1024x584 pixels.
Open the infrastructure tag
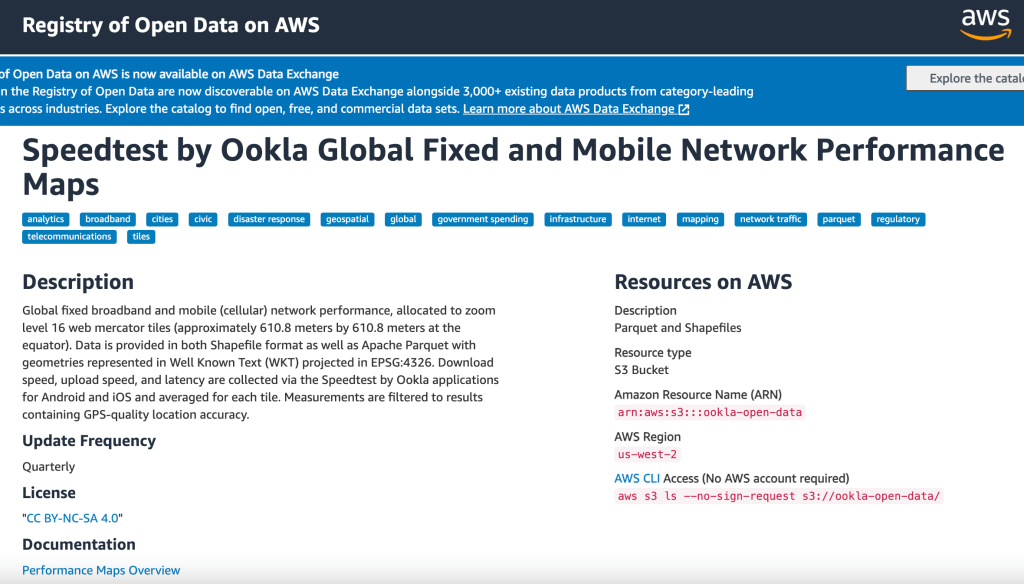(578, 219)
